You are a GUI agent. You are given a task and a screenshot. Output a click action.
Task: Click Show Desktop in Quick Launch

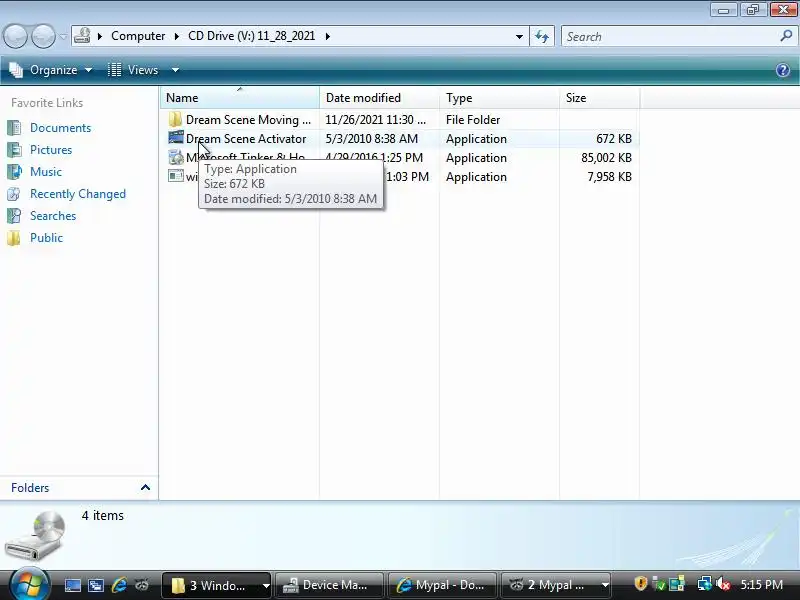[x=72, y=585]
